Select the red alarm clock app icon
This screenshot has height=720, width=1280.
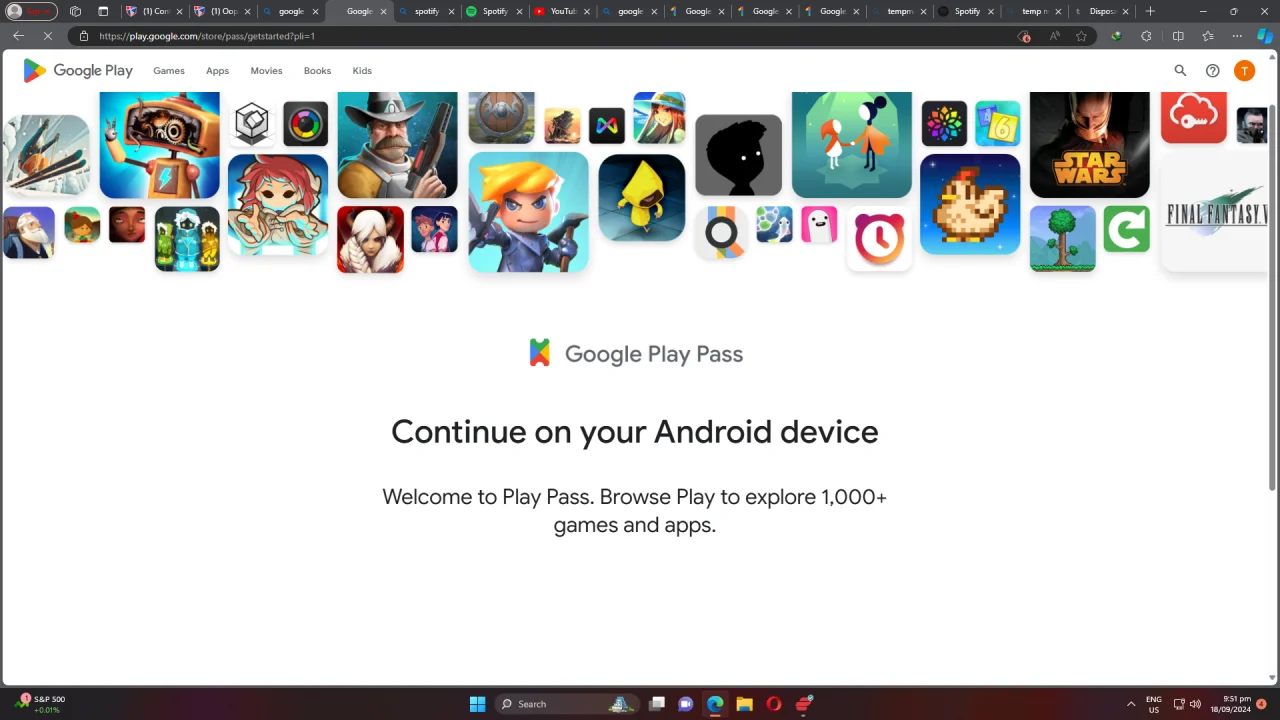879,238
